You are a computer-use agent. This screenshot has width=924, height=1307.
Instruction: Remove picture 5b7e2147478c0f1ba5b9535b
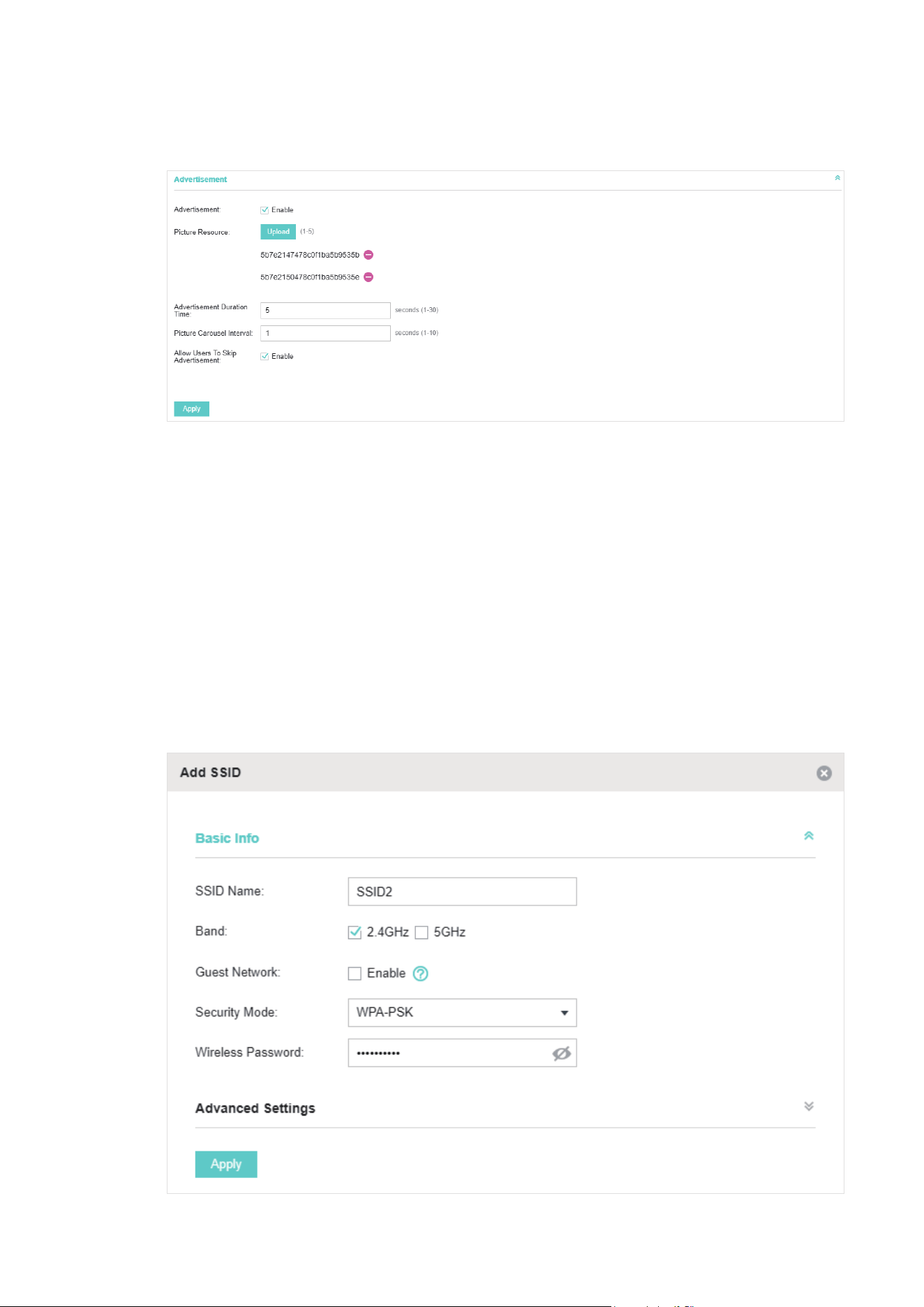click(x=368, y=255)
